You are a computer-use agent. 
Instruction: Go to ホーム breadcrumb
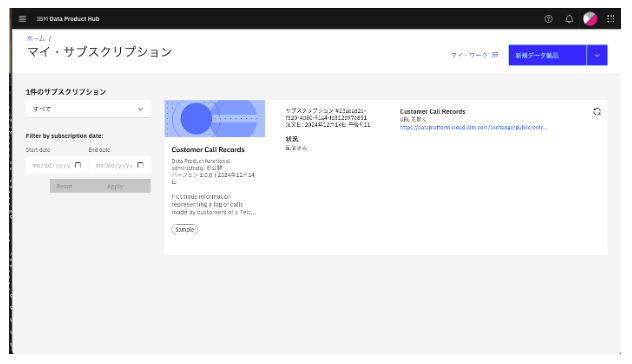[x=36, y=39]
